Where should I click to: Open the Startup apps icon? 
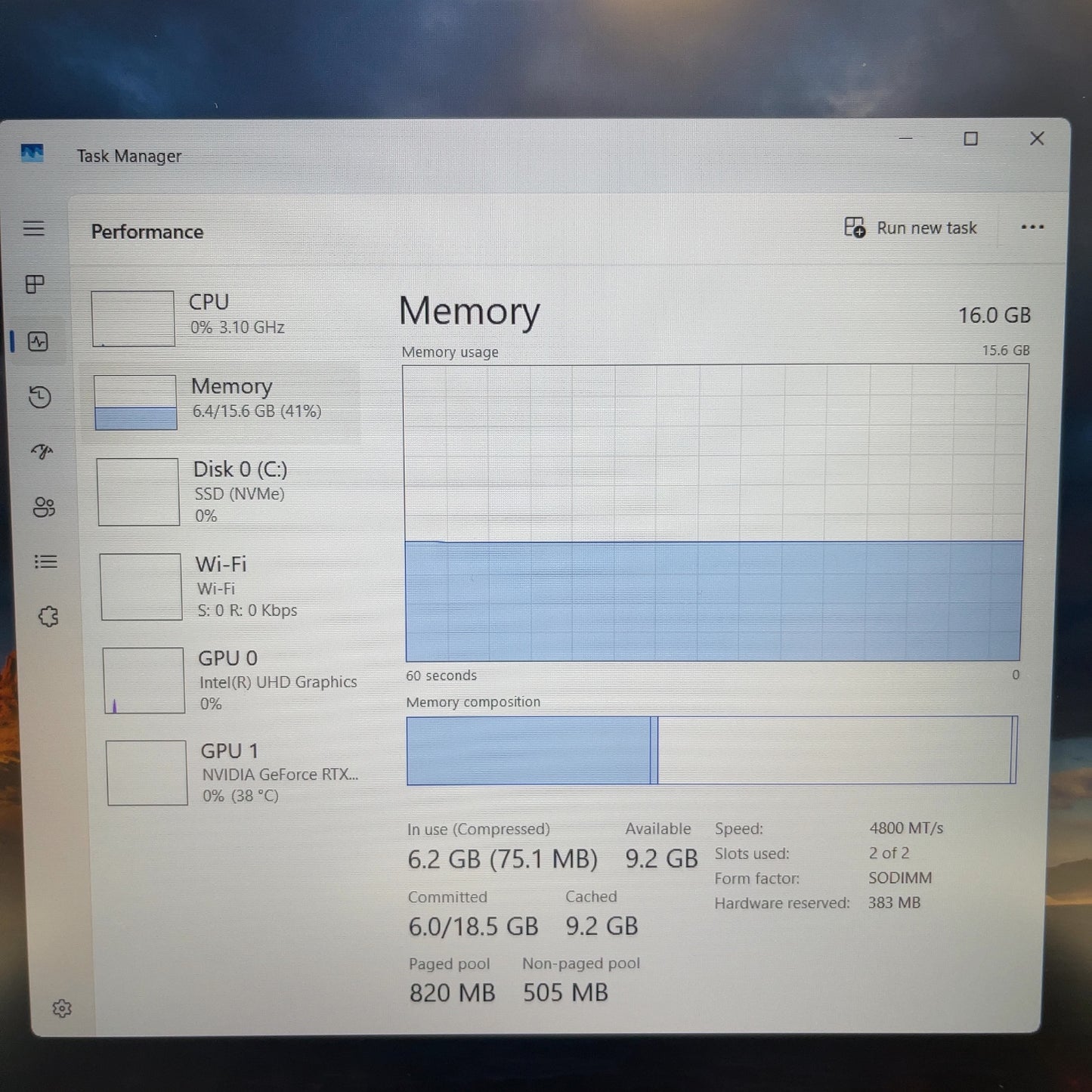click(42, 452)
